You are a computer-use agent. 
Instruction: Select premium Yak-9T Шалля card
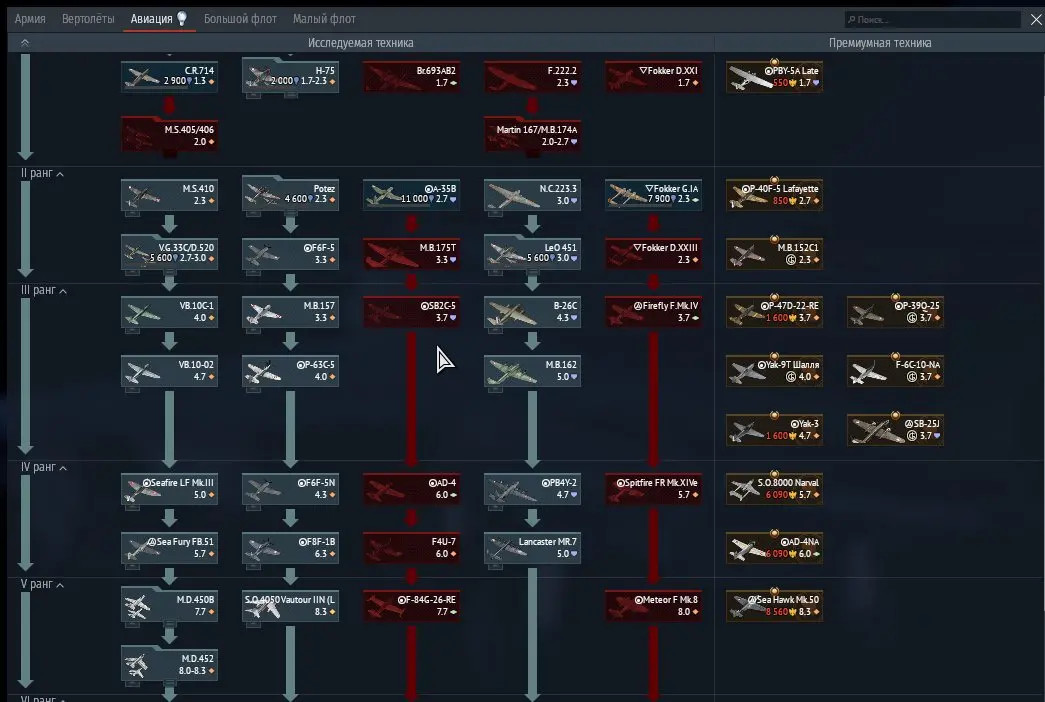[x=774, y=371]
